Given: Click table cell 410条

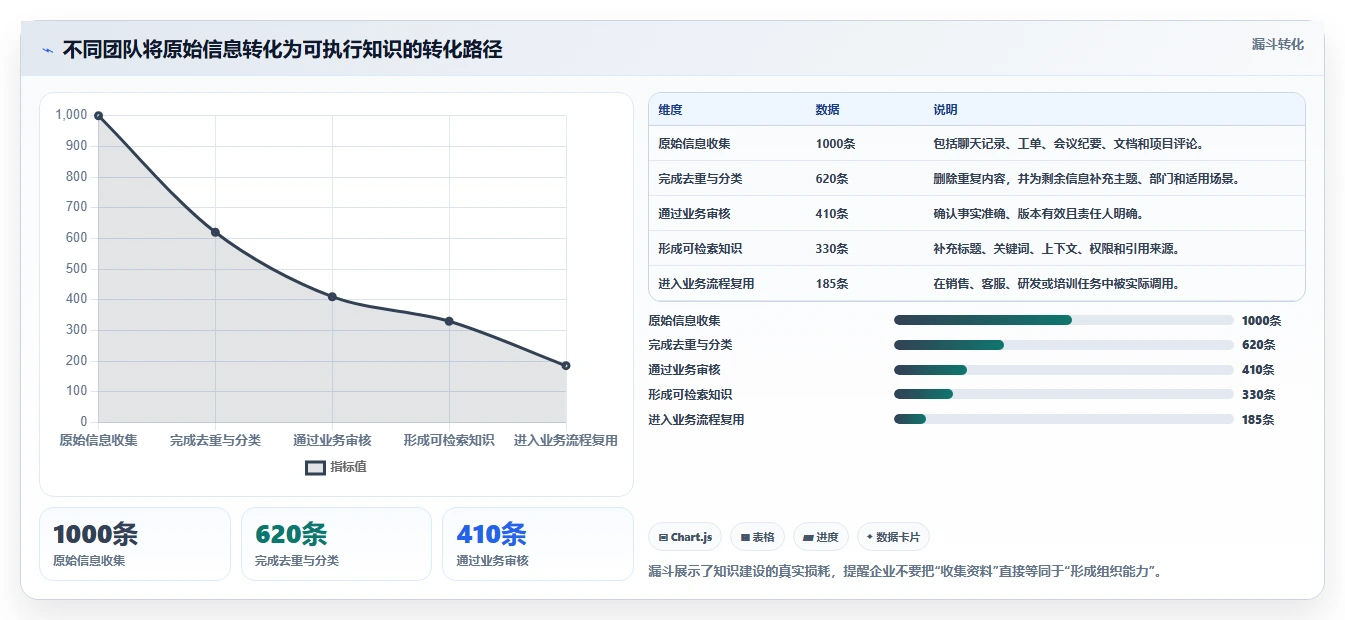Looking at the screenshot, I should (x=832, y=214).
